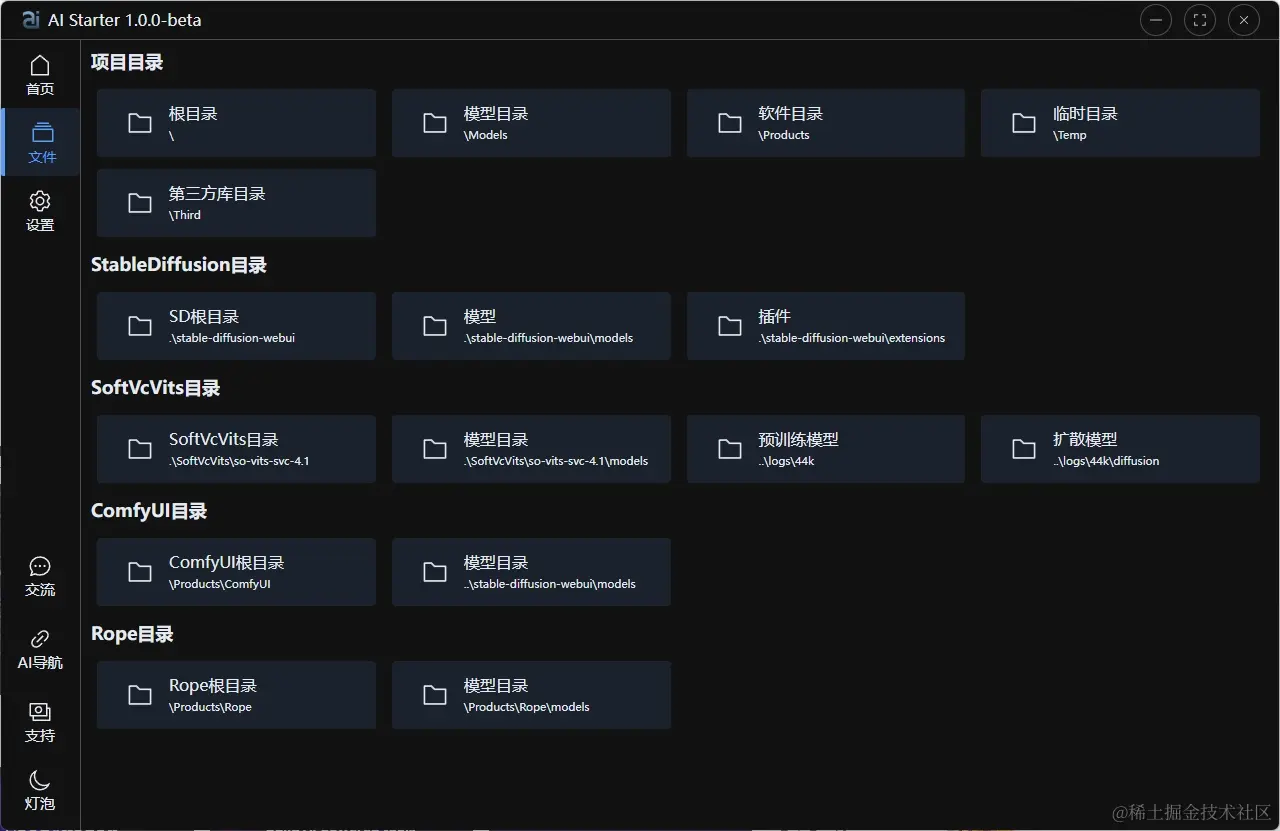Toggle fullscreen for AI Starter window

click(x=1200, y=20)
